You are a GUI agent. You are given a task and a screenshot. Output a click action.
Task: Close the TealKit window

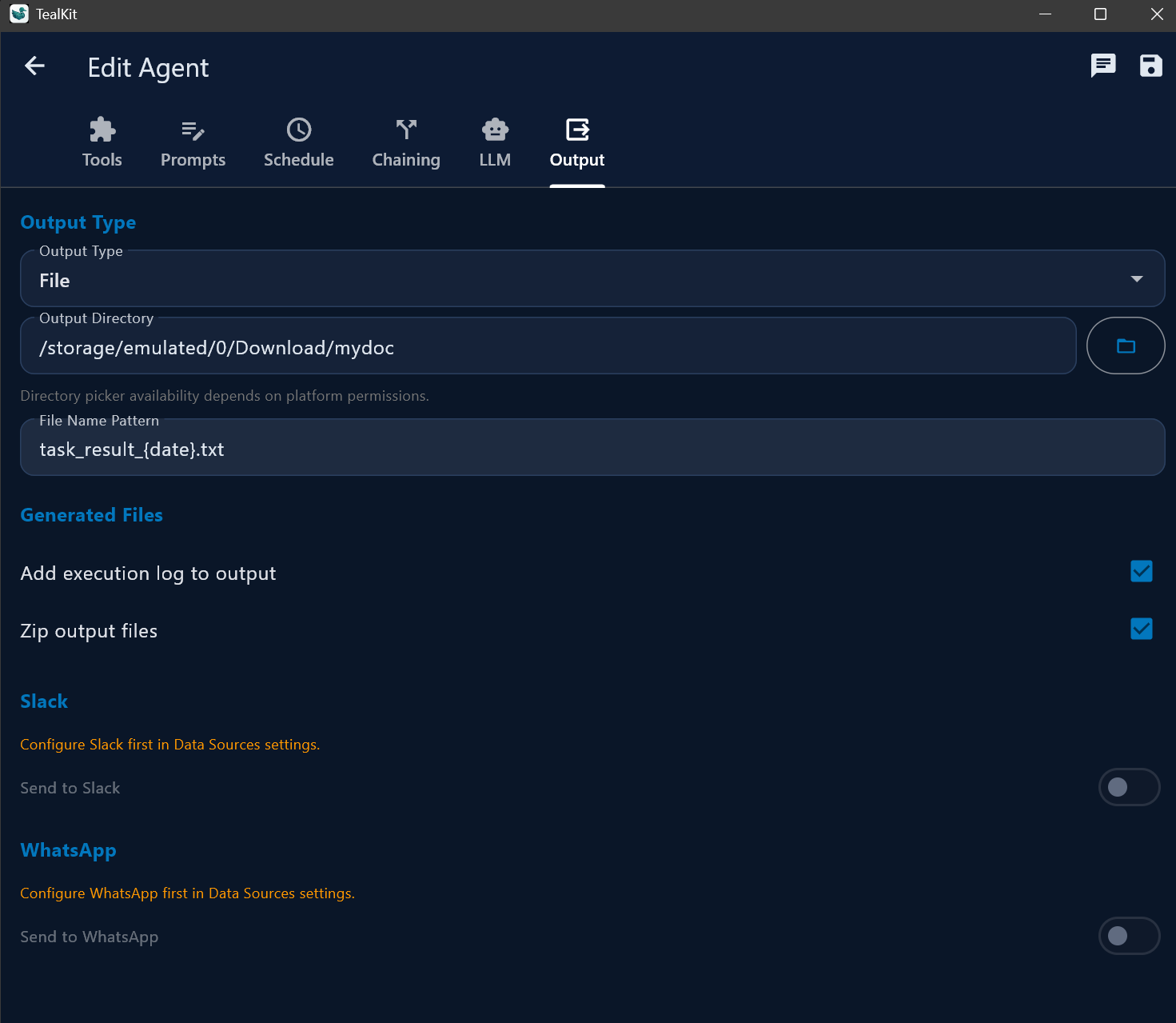(x=1156, y=14)
